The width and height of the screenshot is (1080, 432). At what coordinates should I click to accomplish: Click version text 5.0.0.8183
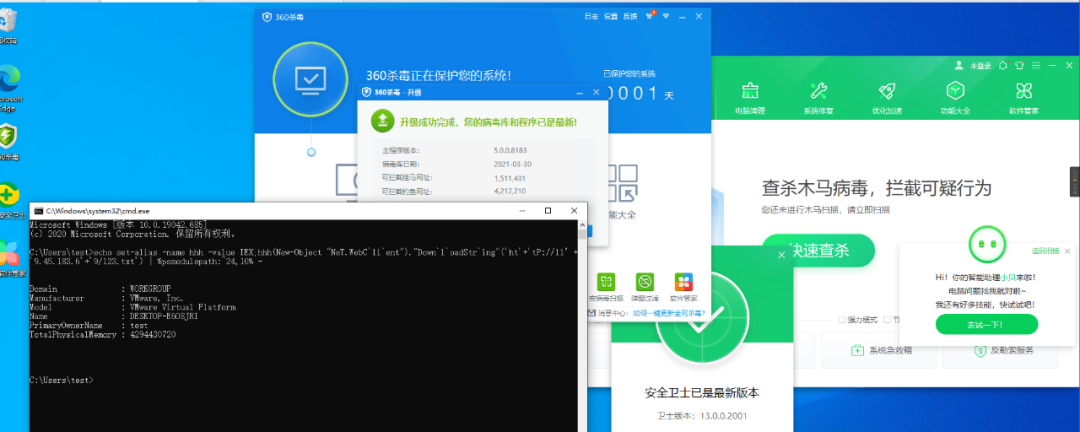[512, 150]
